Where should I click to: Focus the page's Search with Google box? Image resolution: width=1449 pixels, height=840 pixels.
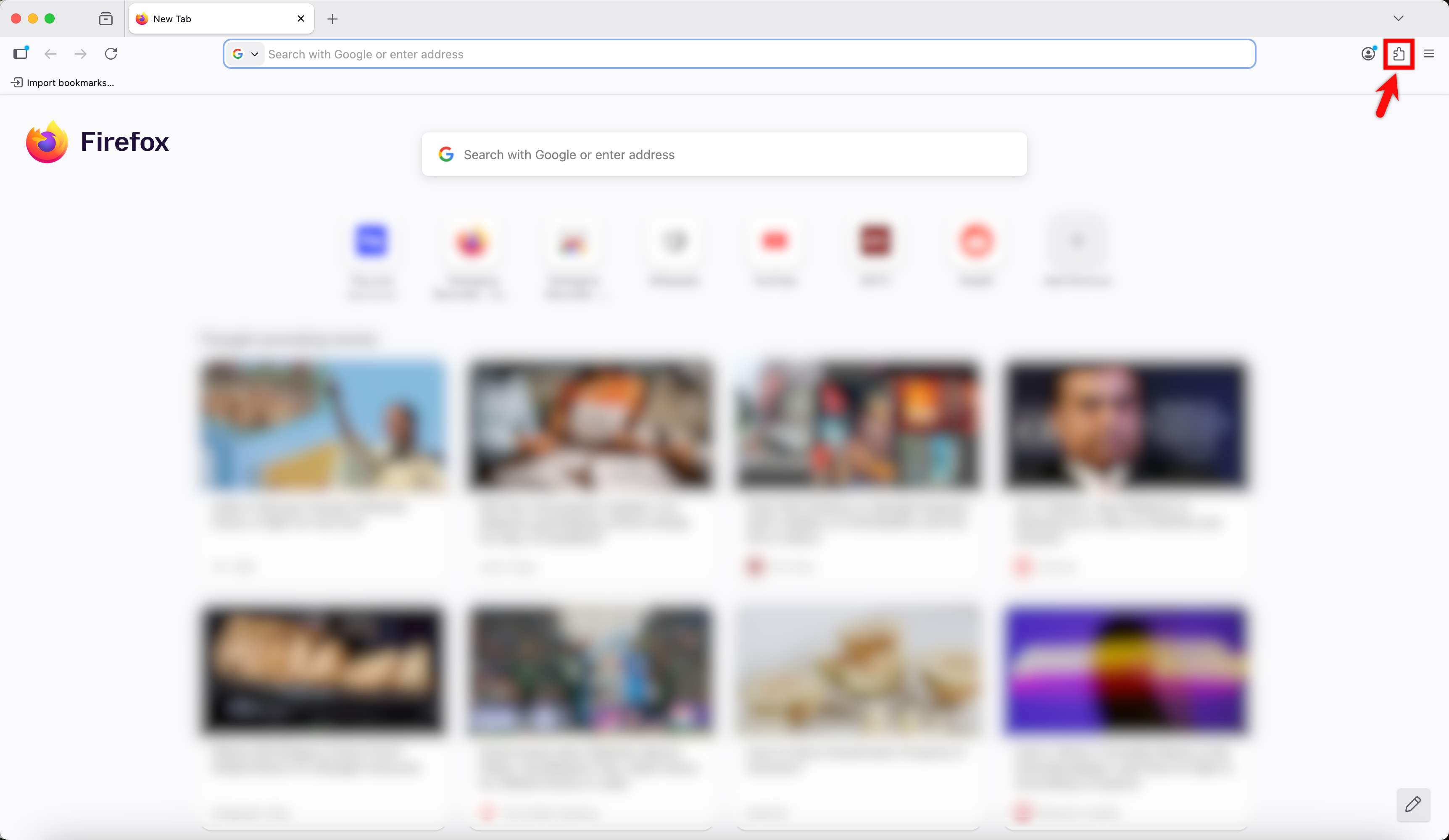tap(724, 155)
